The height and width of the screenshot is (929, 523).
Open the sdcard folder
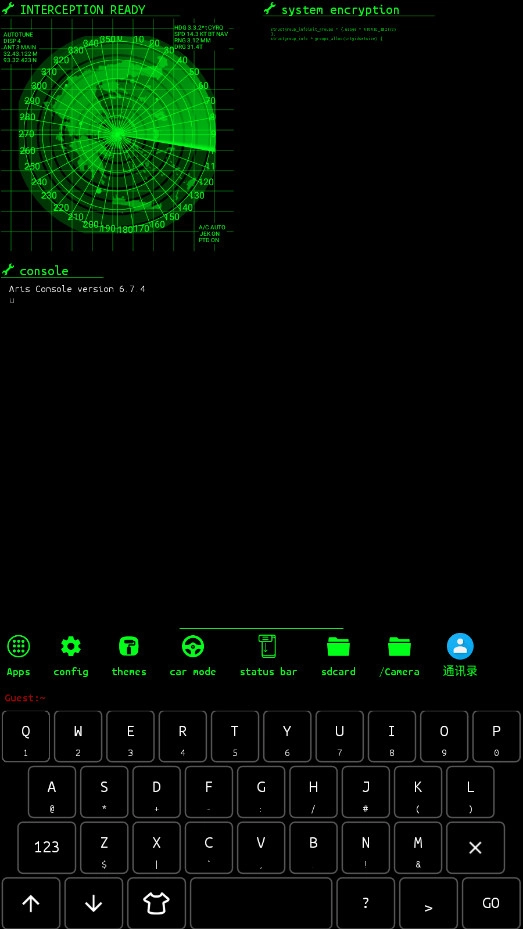[338, 646]
